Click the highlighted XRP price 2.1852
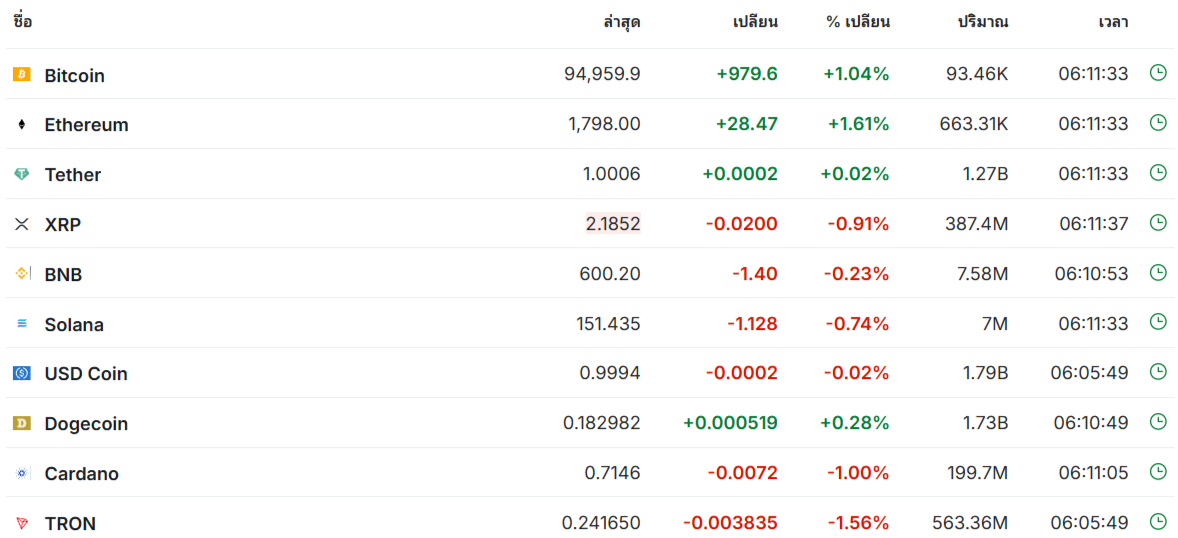 [613, 224]
